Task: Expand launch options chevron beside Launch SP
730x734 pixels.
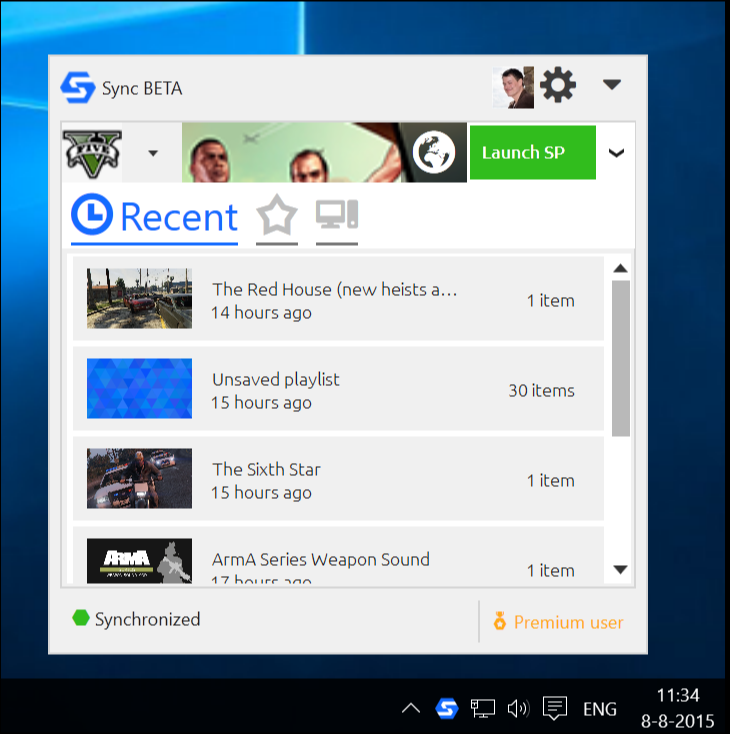Action: point(616,153)
